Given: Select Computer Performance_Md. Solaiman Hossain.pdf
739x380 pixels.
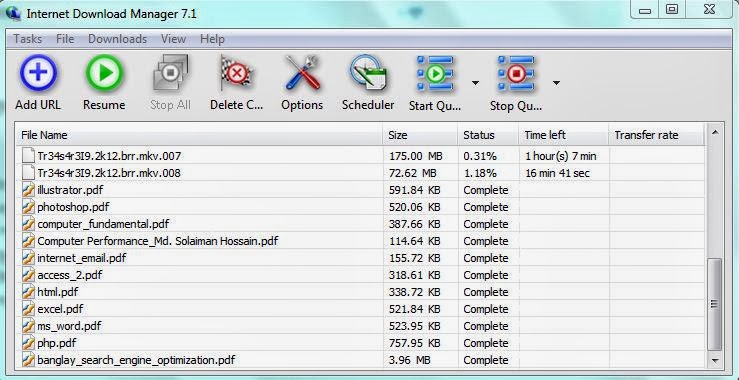Looking at the screenshot, I should tap(158, 241).
